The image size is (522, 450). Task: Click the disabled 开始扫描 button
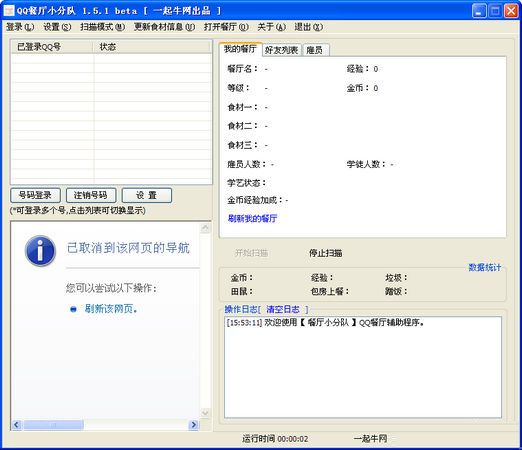[251, 253]
